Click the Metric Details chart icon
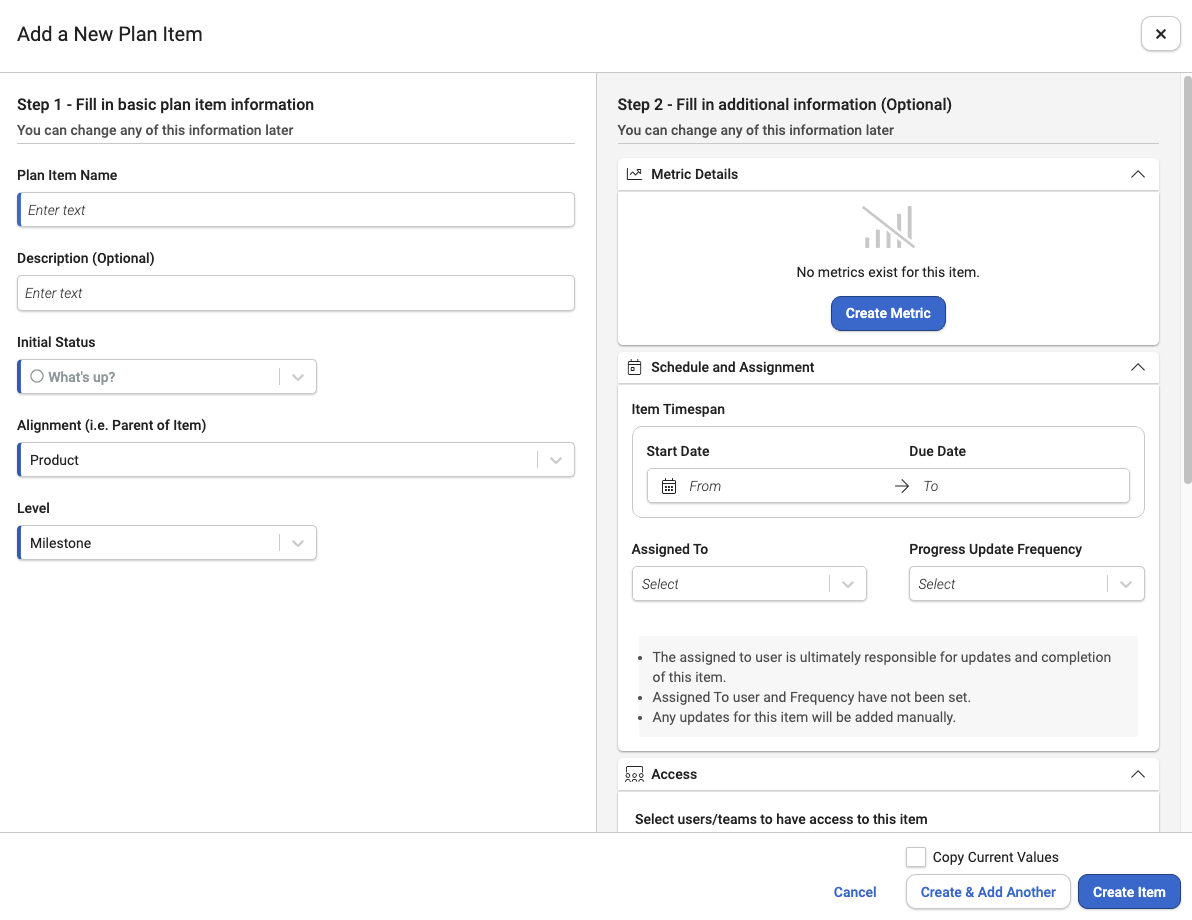This screenshot has width=1192, height=920. [634, 174]
